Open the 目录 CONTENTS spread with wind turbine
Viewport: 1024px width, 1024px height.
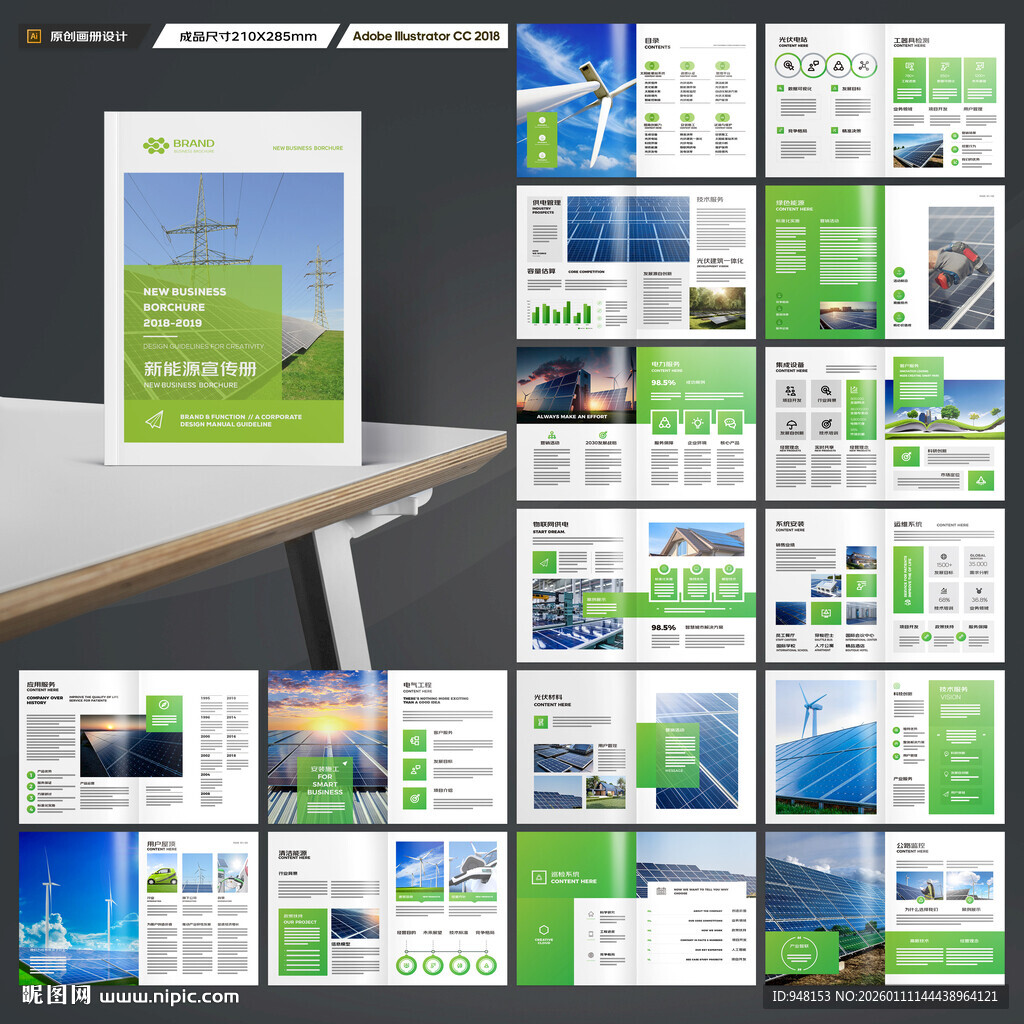[x=636, y=101]
